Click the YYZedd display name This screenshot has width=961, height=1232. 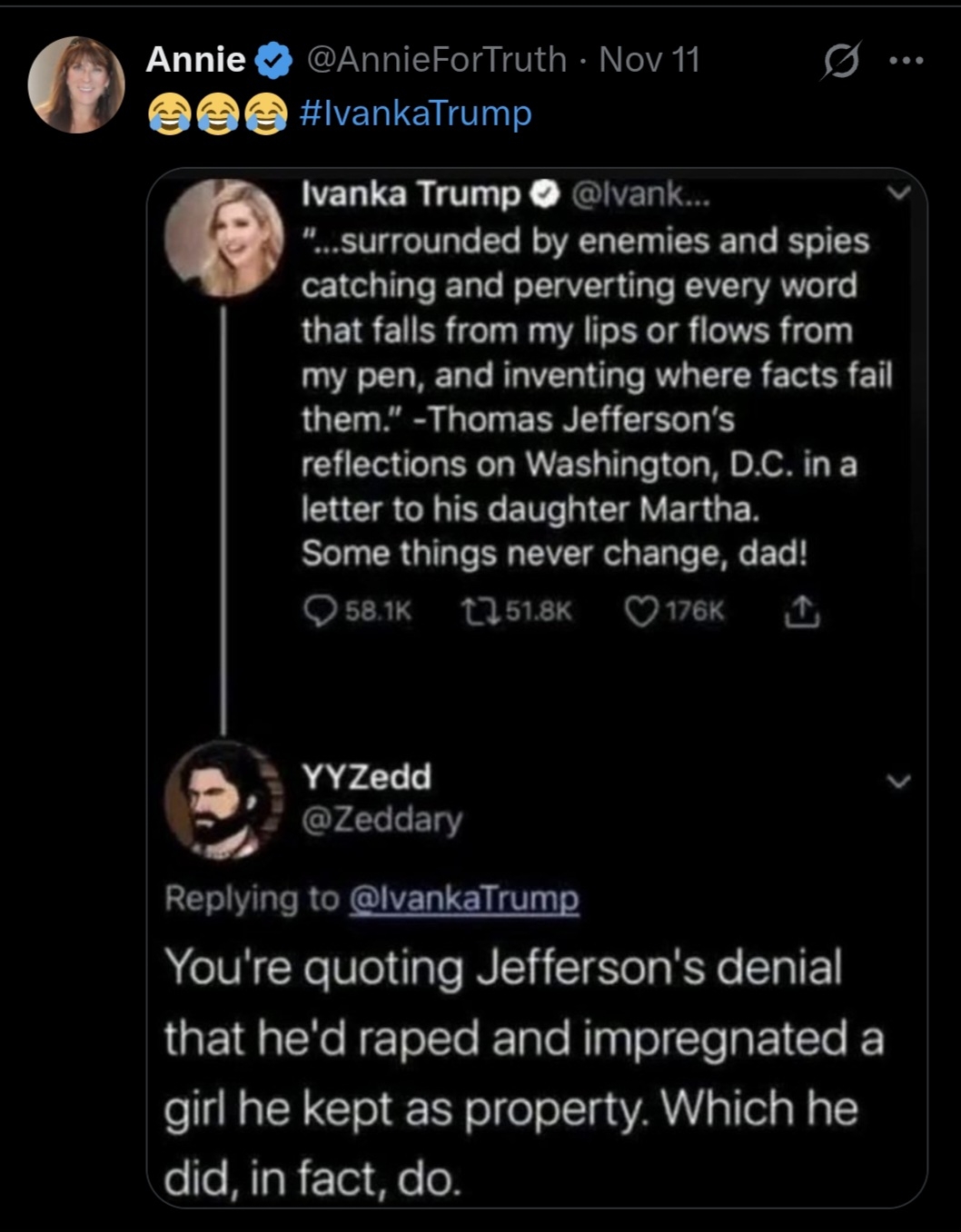366,777
